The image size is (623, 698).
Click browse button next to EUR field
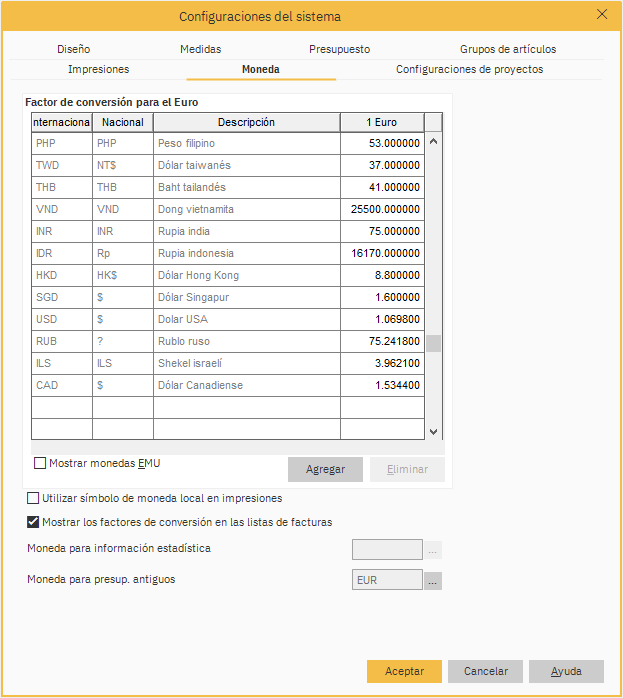click(433, 580)
